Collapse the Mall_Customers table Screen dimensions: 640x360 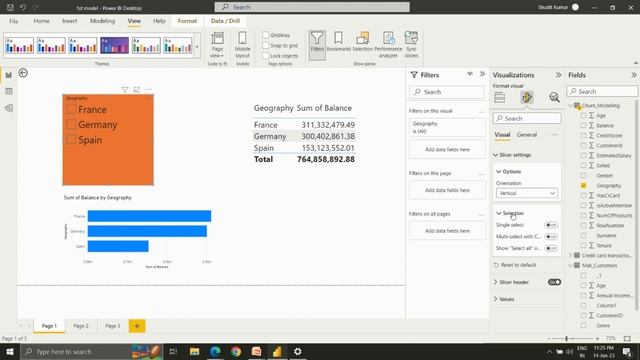coord(571,265)
